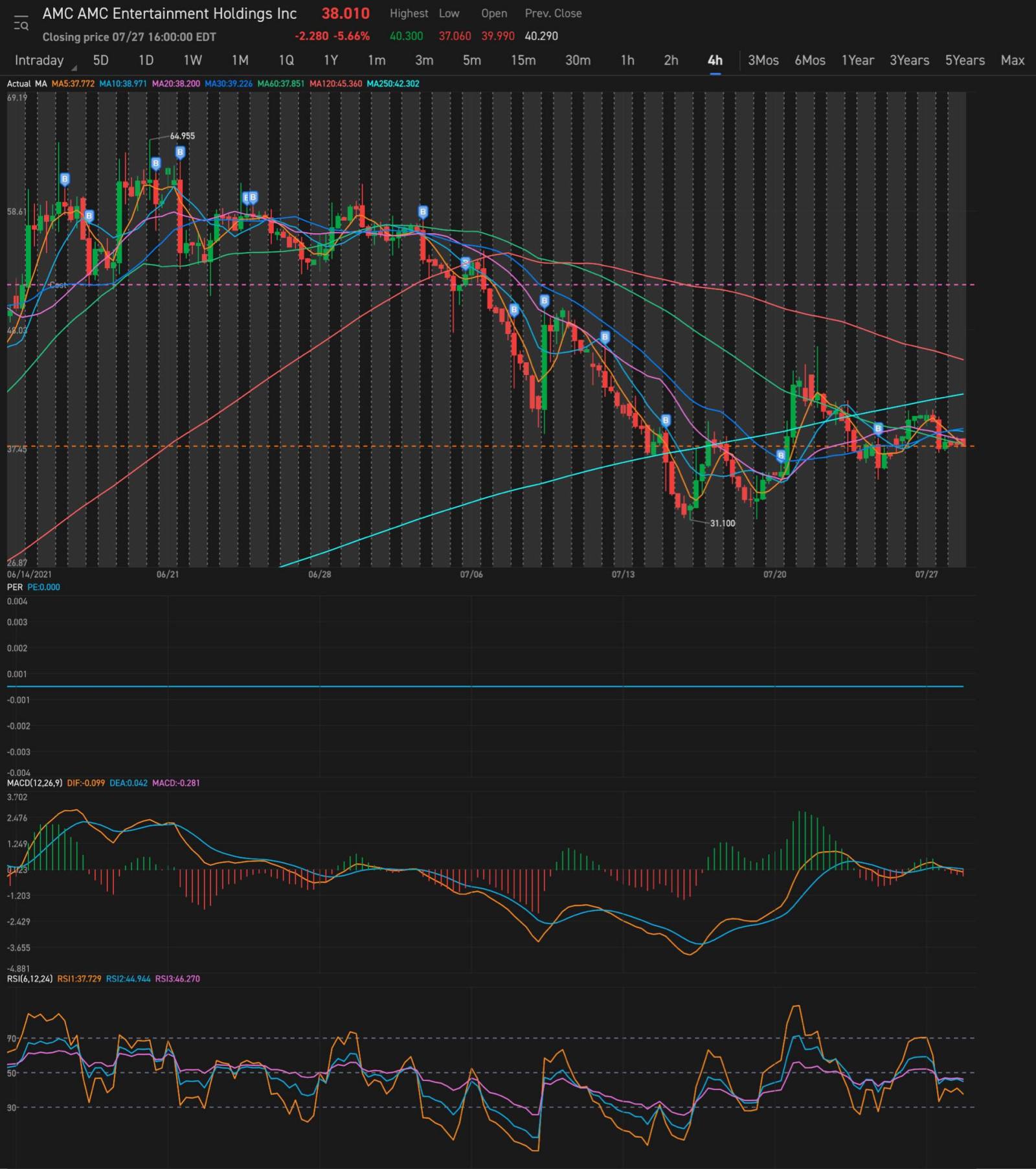
Task: Click the AMC Entertainment Holdings Inc title
Action: 170,14
